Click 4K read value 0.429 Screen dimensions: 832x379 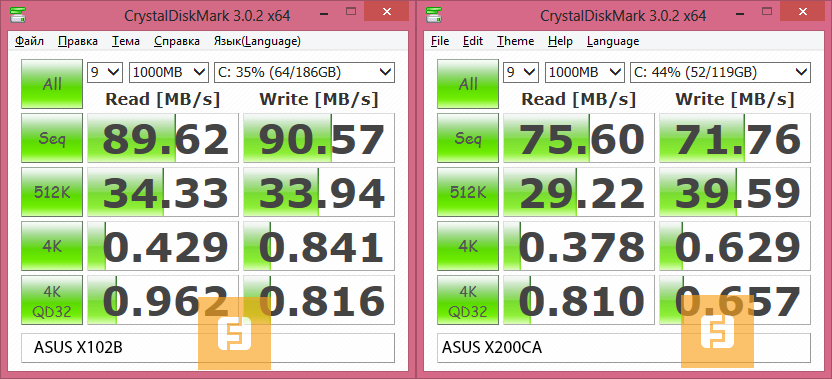tap(163, 246)
